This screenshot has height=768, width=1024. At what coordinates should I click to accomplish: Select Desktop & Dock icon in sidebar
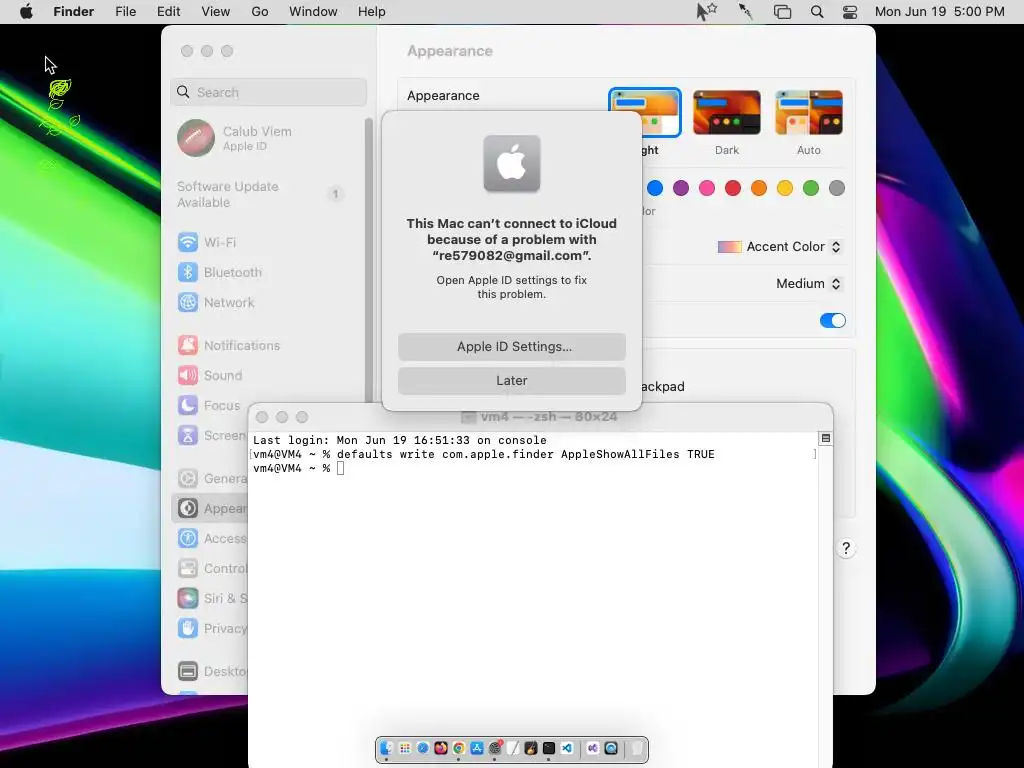pyautogui.click(x=188, y=671)
